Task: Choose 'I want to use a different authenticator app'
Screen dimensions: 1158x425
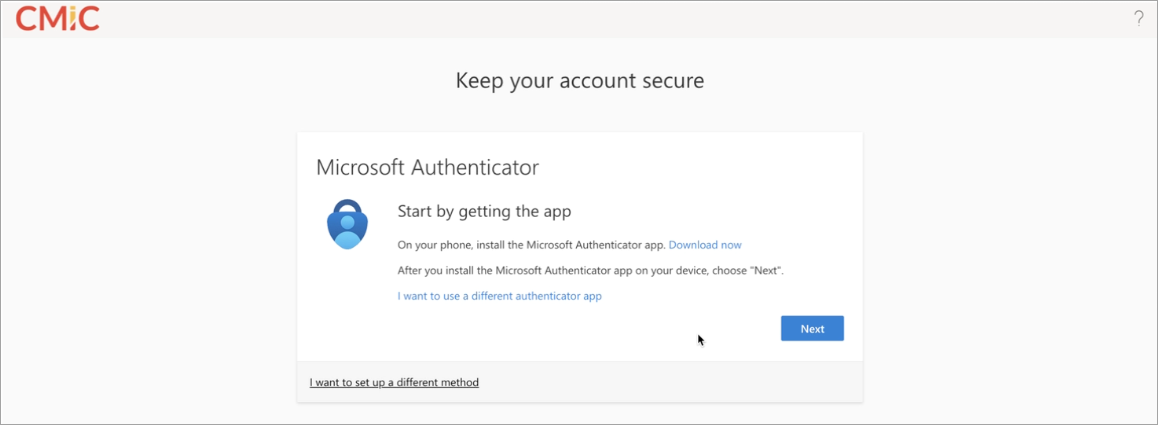Action: (x=500, y=296)
